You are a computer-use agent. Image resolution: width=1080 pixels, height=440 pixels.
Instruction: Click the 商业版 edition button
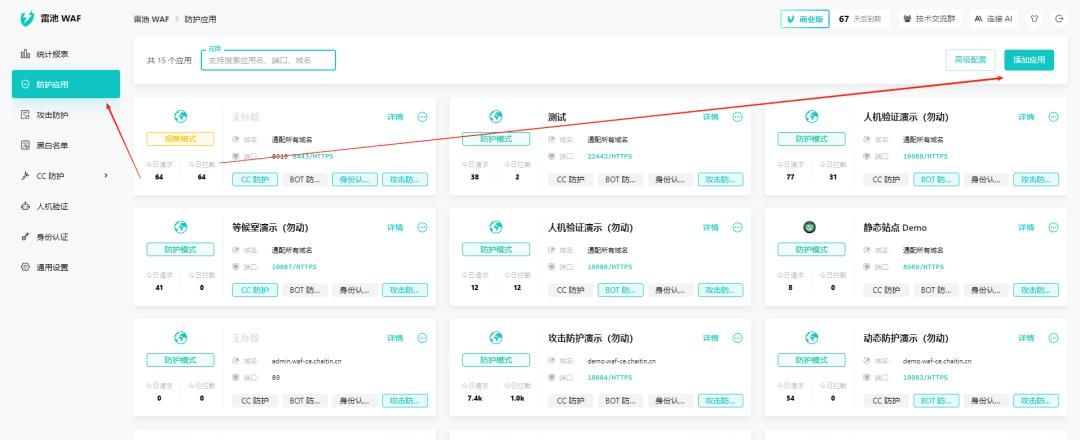pyautogui.click(x=804, y=19)
